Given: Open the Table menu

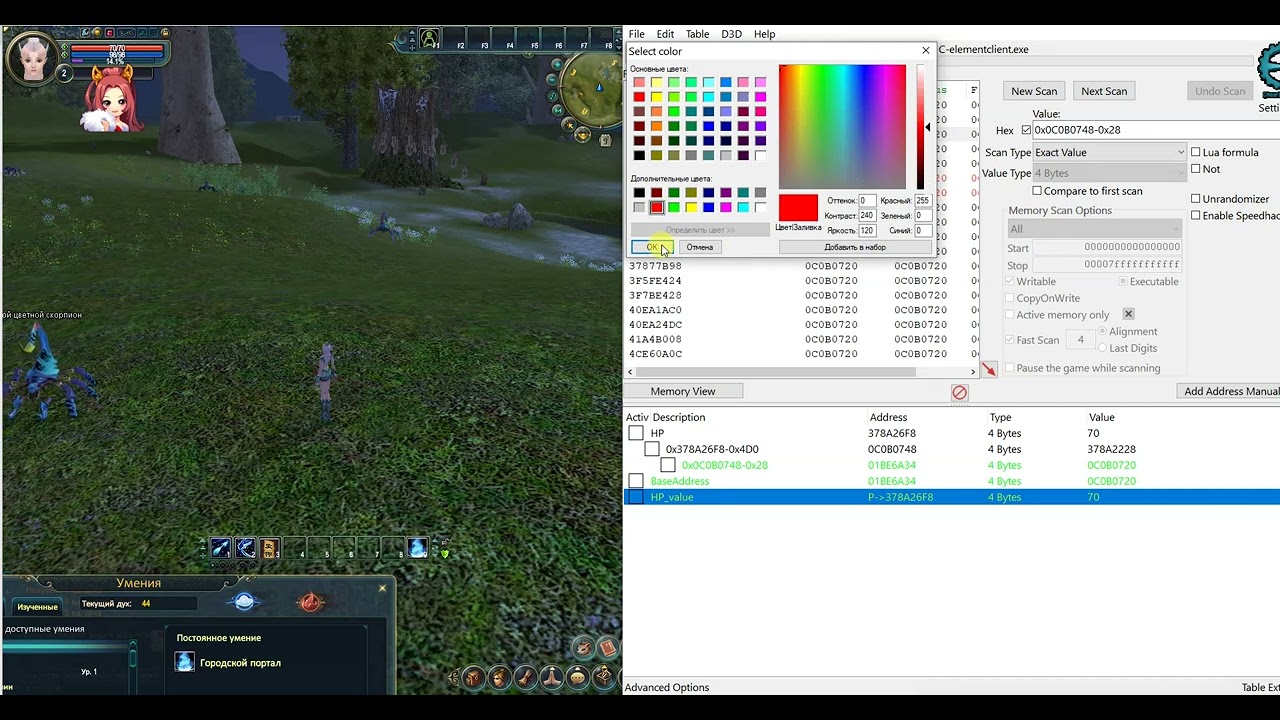Looking at the screenshot, I should [x=697, y=34].
